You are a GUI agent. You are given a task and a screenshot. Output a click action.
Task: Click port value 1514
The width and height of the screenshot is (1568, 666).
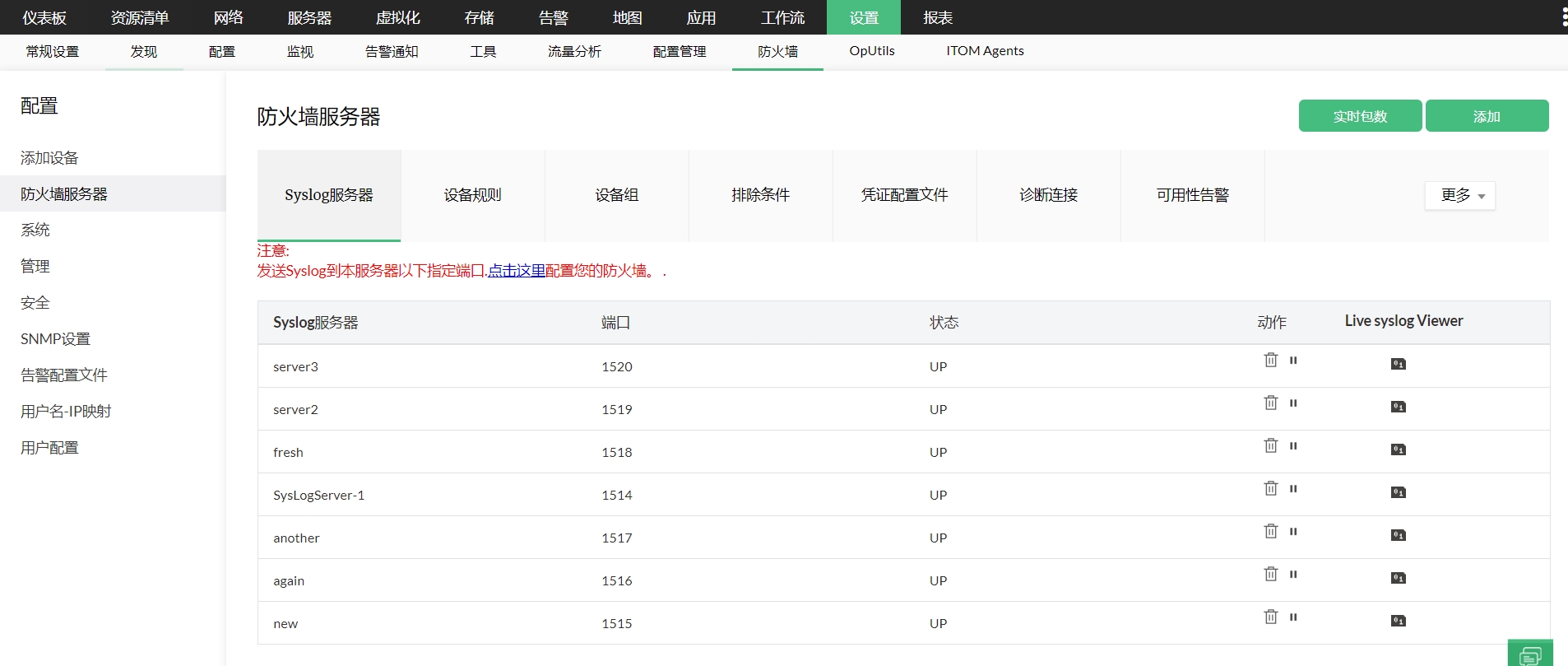(x=617, y=495)
